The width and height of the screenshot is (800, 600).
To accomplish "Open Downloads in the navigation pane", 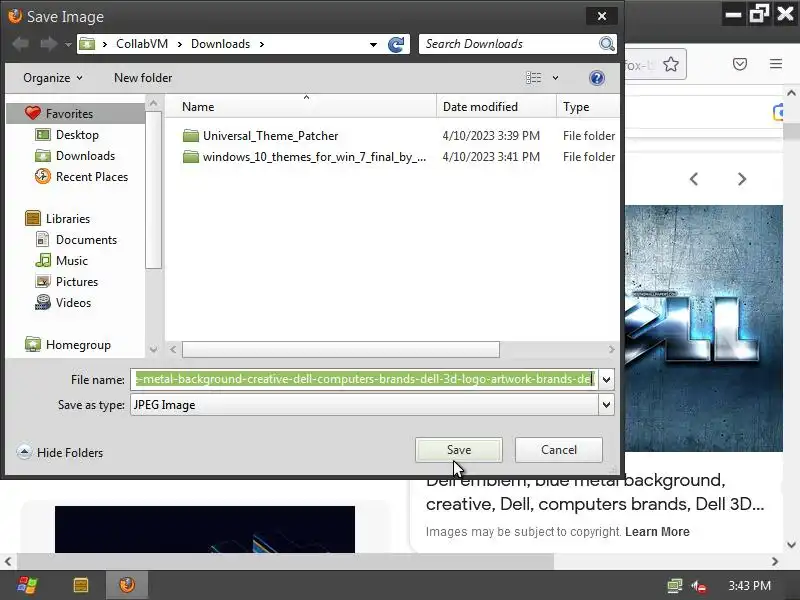I will click(85, 156).
